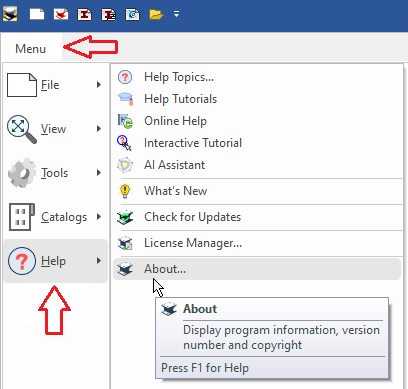Open Help Topics...

tap(257, 77)
